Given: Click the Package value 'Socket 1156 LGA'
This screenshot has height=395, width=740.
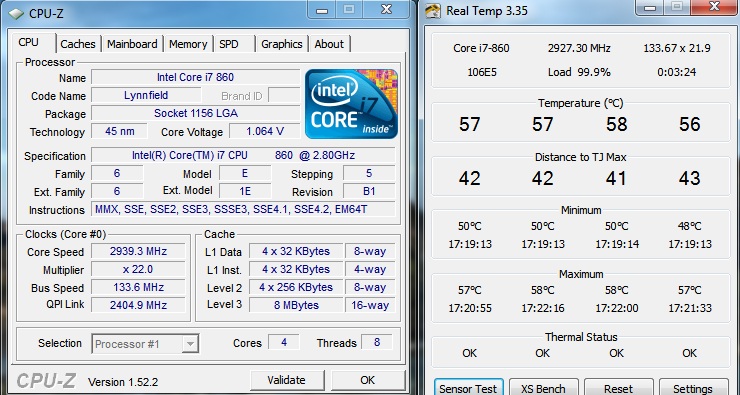Looking at the screenshot, I should pos(195,113).
